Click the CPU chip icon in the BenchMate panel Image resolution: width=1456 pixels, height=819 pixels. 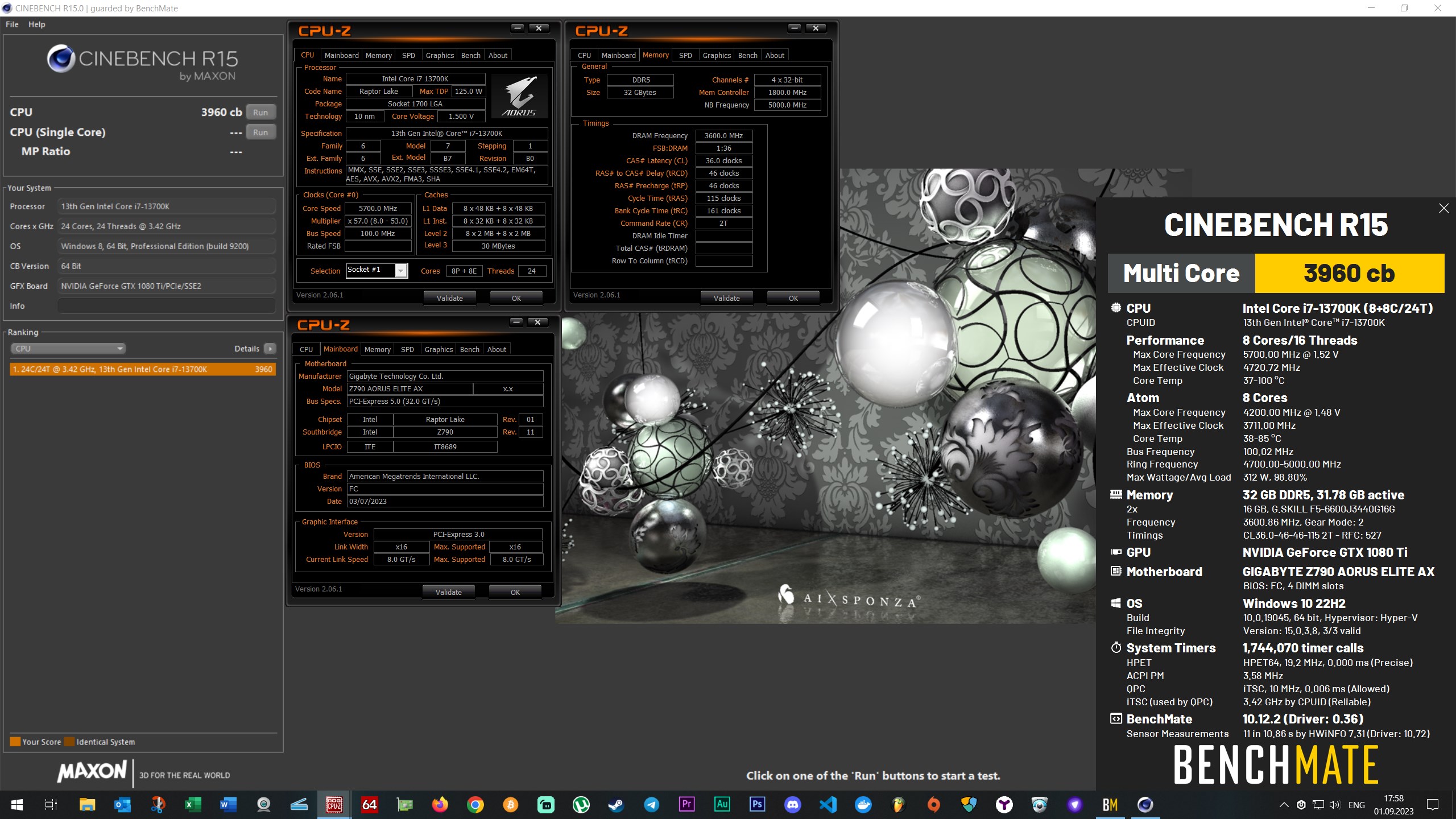click(x=1116, y=308)
